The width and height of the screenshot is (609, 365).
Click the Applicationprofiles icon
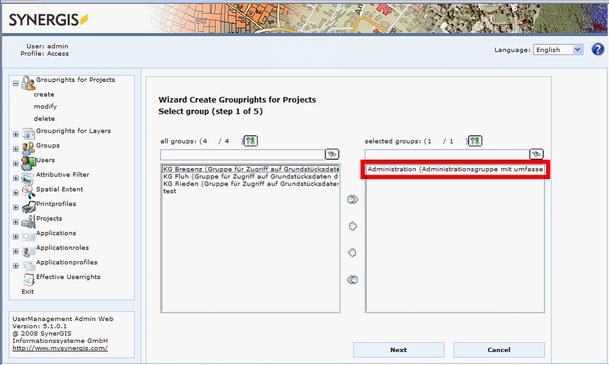[x=28, y=266]
